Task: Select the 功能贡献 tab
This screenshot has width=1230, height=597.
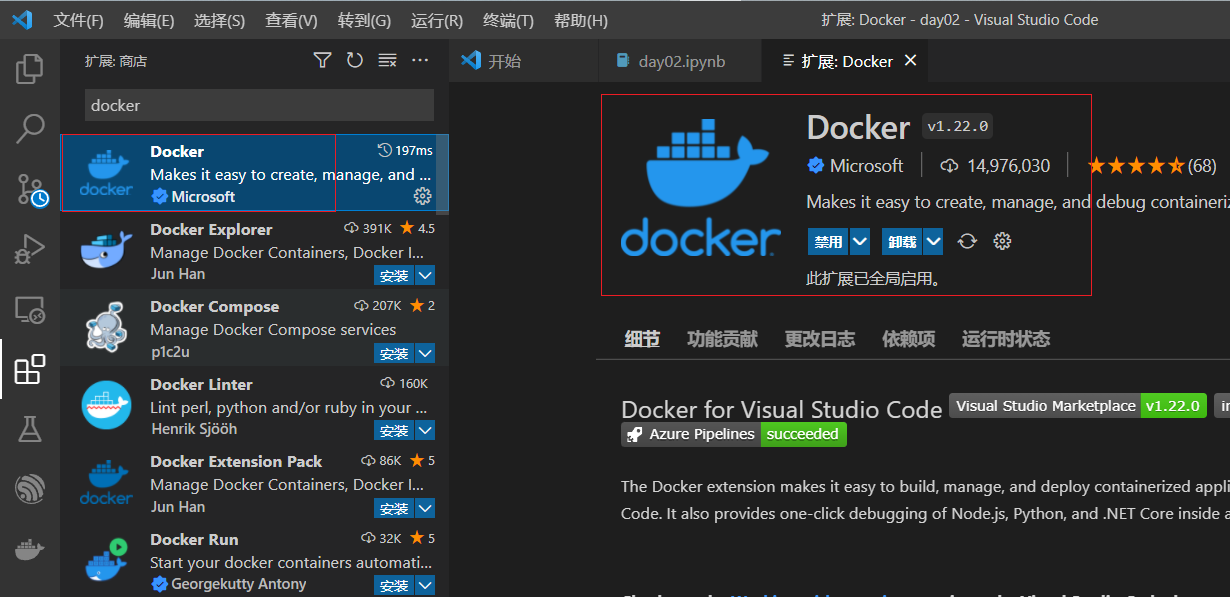Action: point(722,339)
